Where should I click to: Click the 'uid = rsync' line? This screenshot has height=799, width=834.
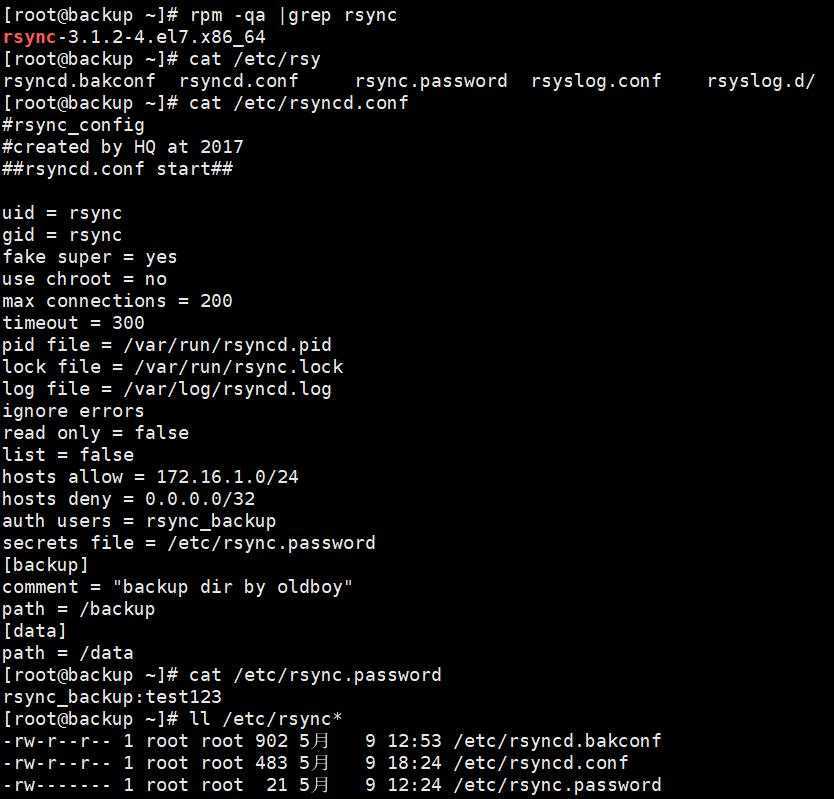pyautogui.click(x=62, y=213)
